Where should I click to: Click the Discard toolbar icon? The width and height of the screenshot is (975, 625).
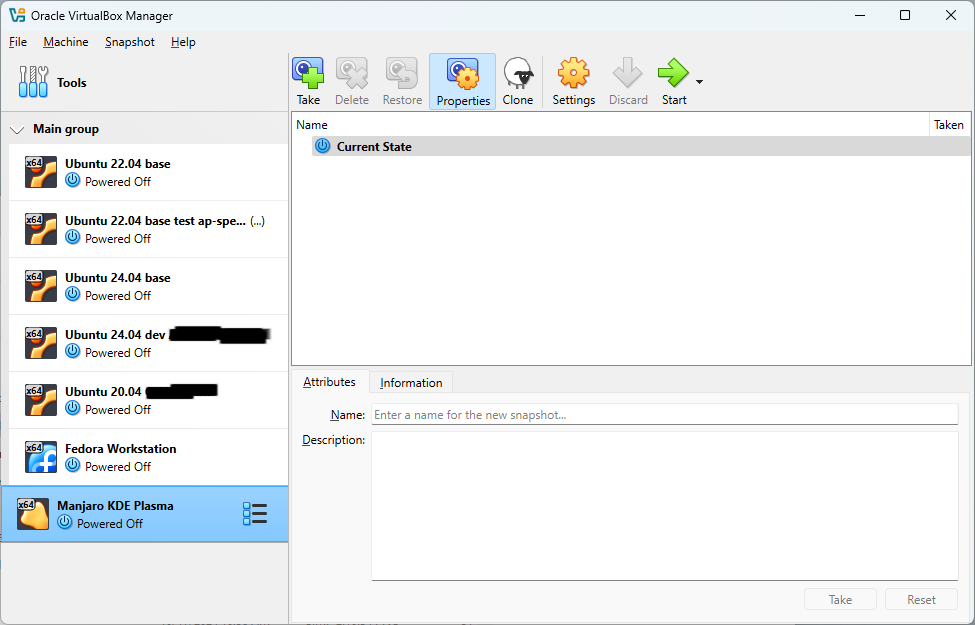(x=627, y=73)
